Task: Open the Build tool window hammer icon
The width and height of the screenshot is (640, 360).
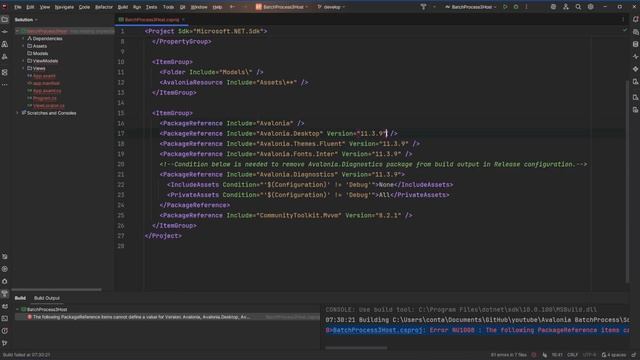Action: pyautogui.click(x=5, y=293)
